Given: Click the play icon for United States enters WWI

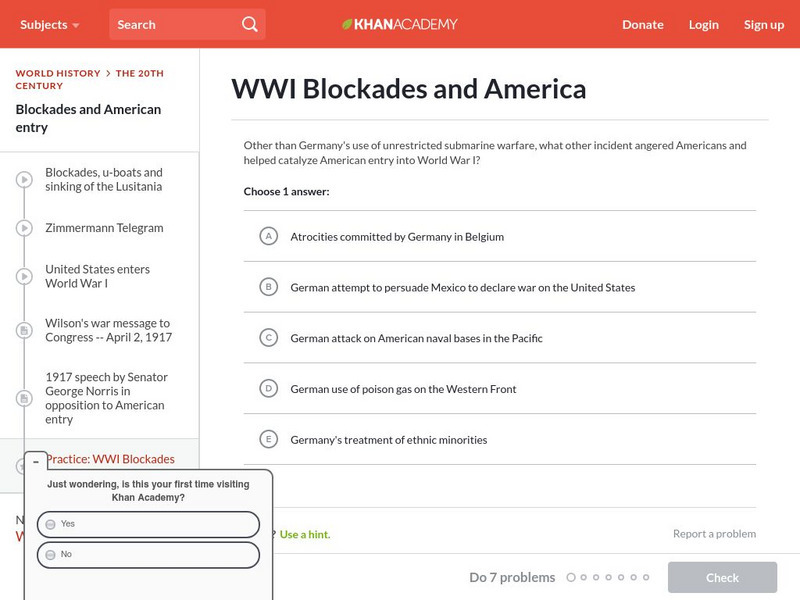Looking at the screenshot, I should [x=24, y=276].
